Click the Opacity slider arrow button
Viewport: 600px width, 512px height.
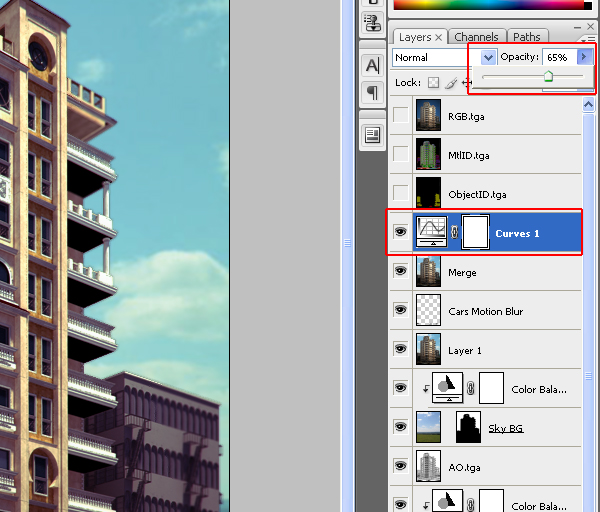(x=584, y=58)
